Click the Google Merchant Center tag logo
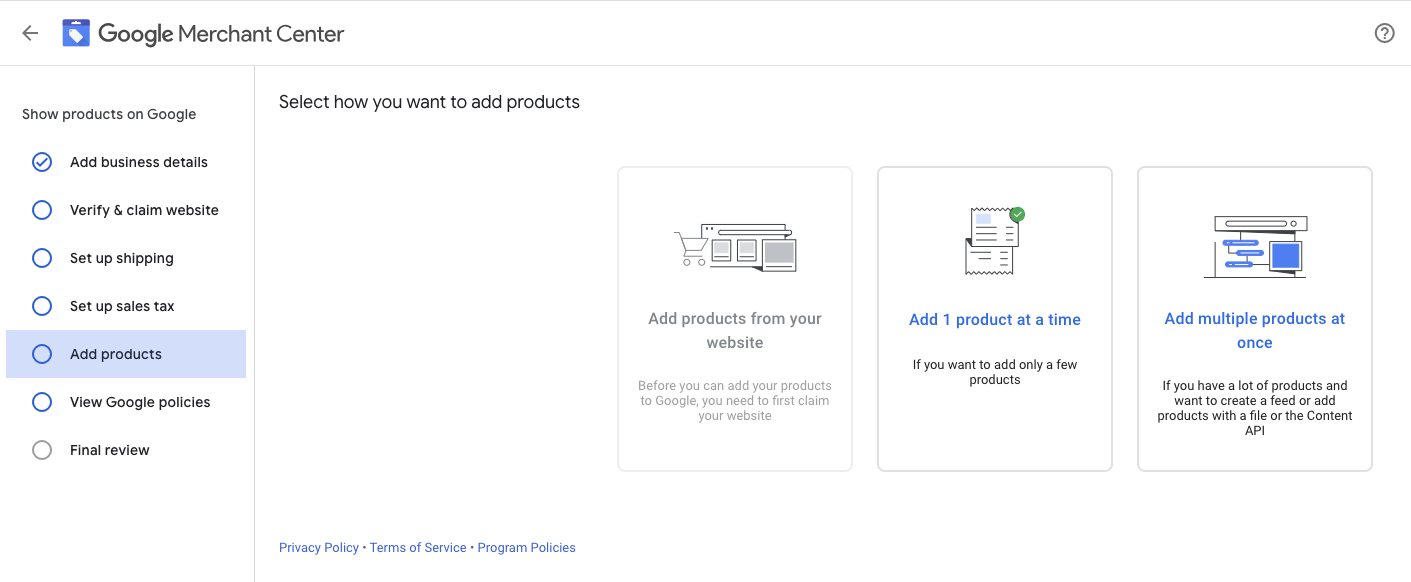Image resolution: width=1411 pixels, height=582 pixels. tap(76, 33)
